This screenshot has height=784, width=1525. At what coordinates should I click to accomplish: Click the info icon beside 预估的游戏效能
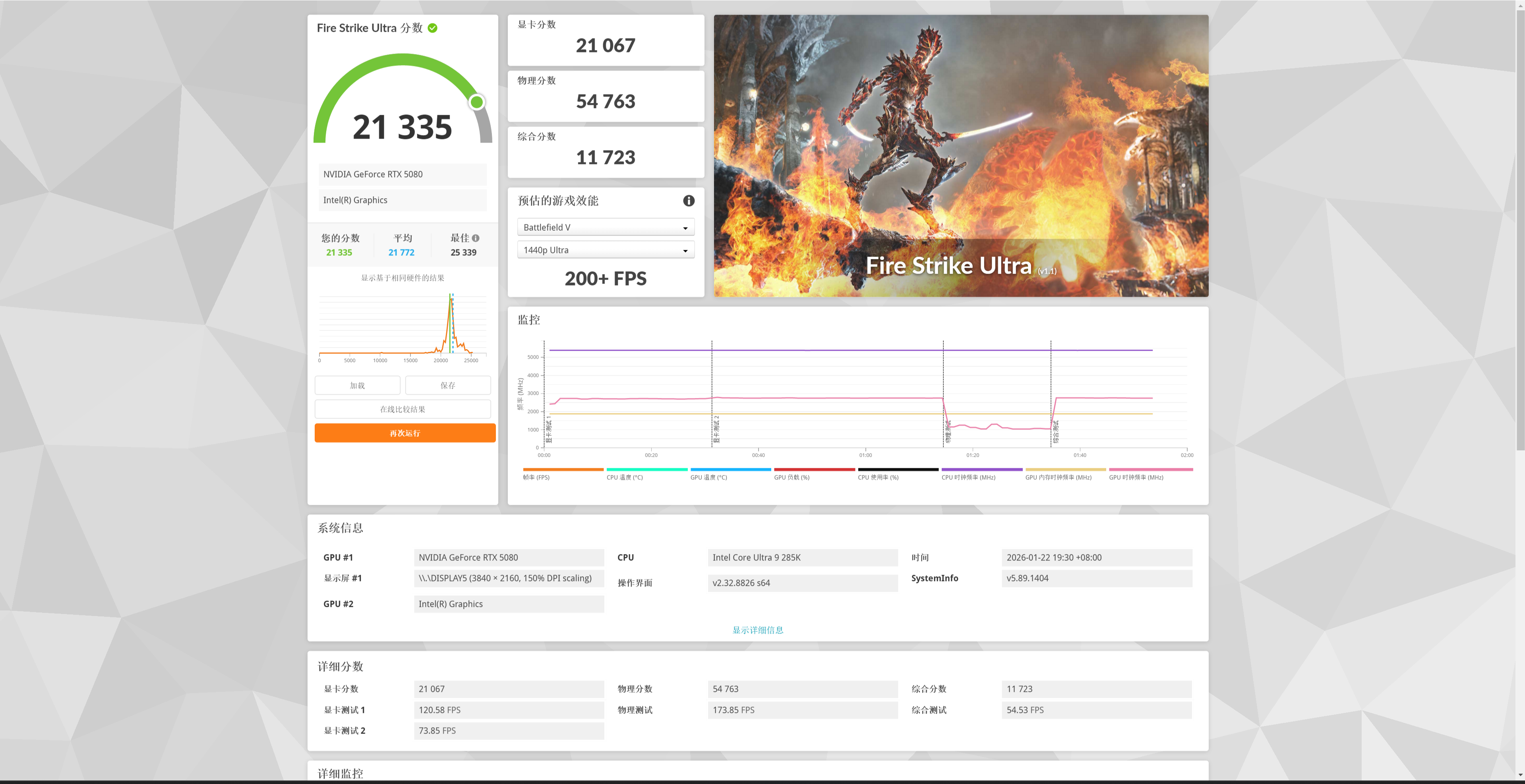(689, 201)
